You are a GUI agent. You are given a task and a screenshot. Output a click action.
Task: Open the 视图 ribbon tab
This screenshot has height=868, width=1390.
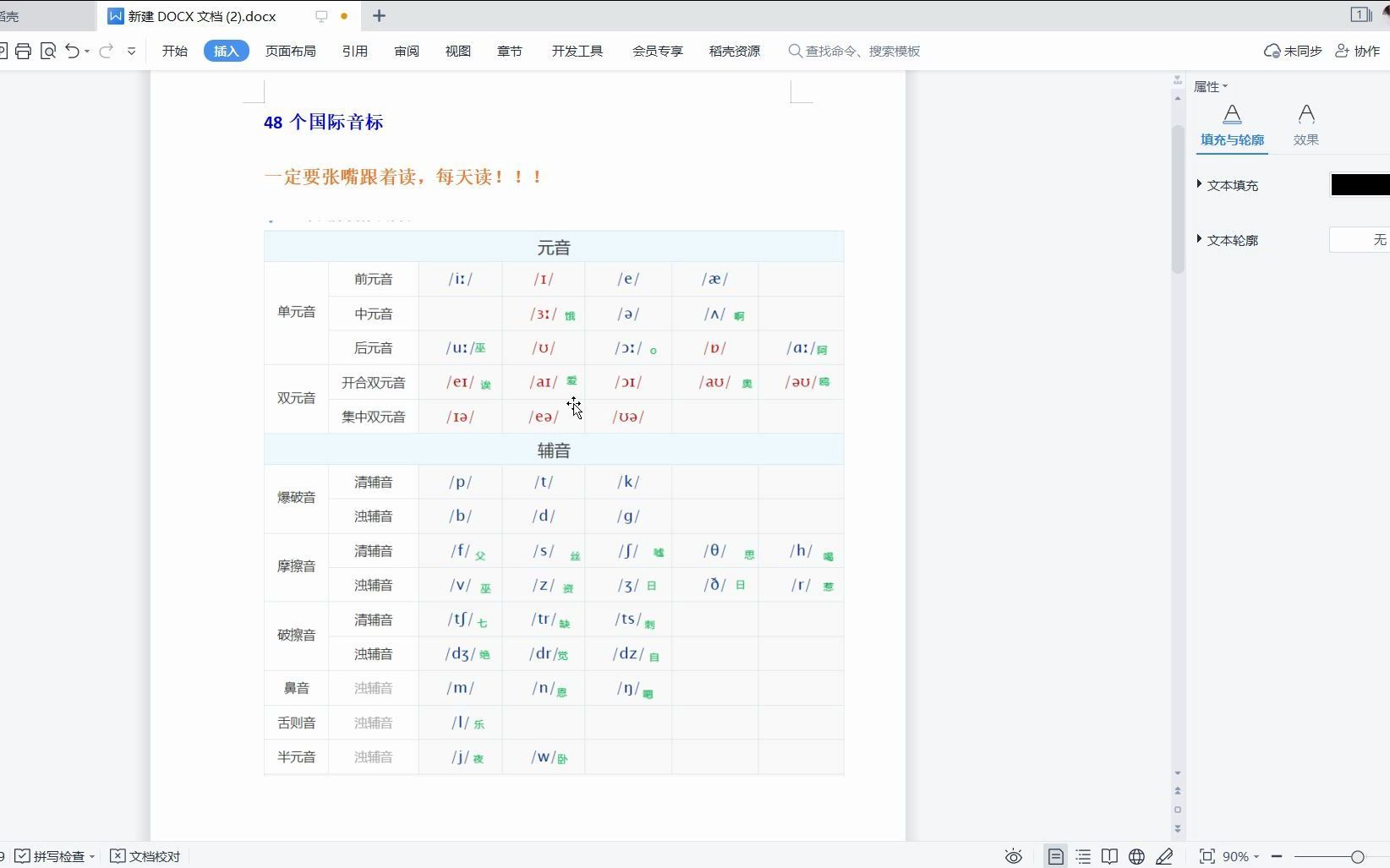(458, 51)
